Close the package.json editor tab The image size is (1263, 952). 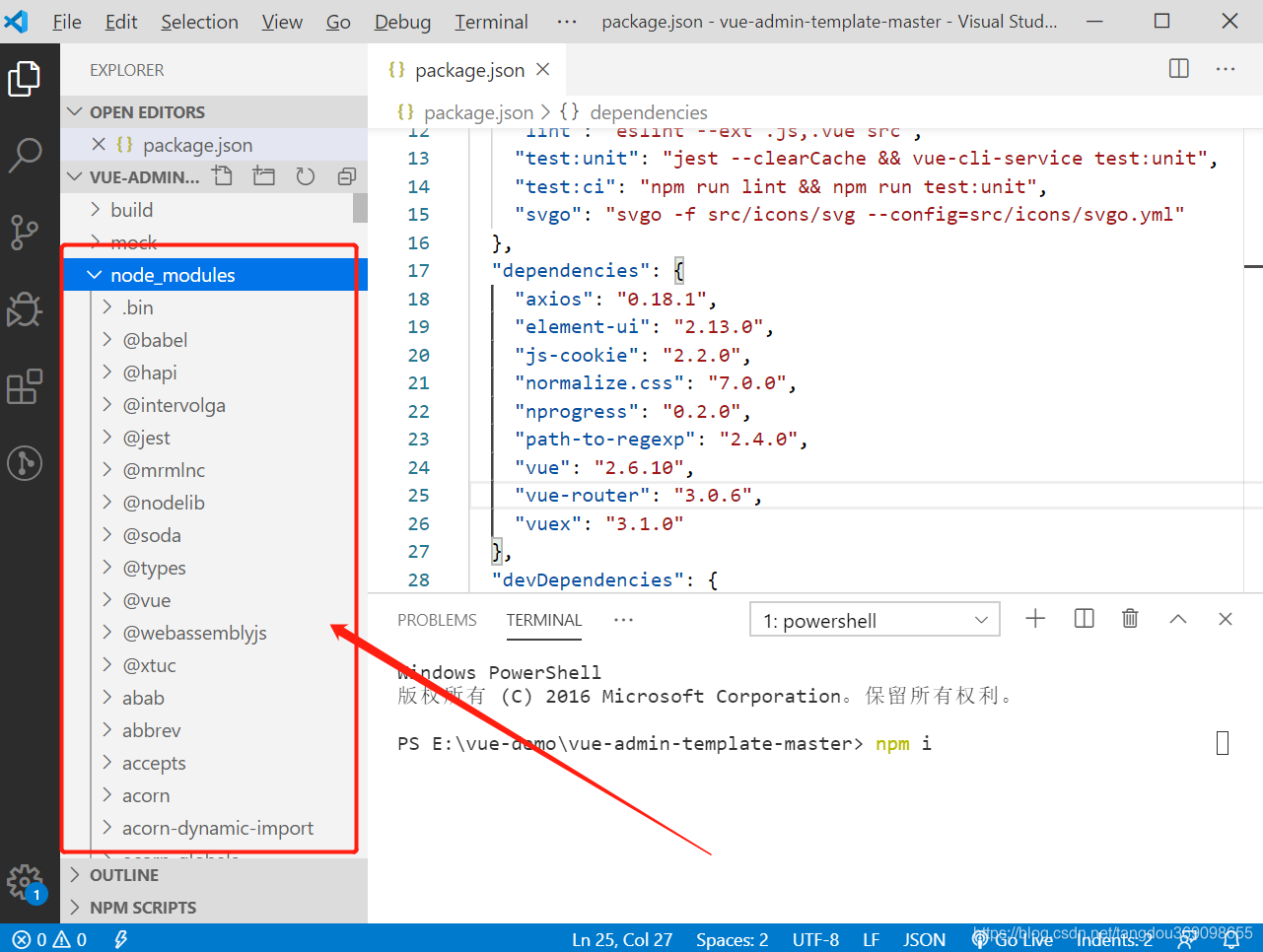click(543, 69)
